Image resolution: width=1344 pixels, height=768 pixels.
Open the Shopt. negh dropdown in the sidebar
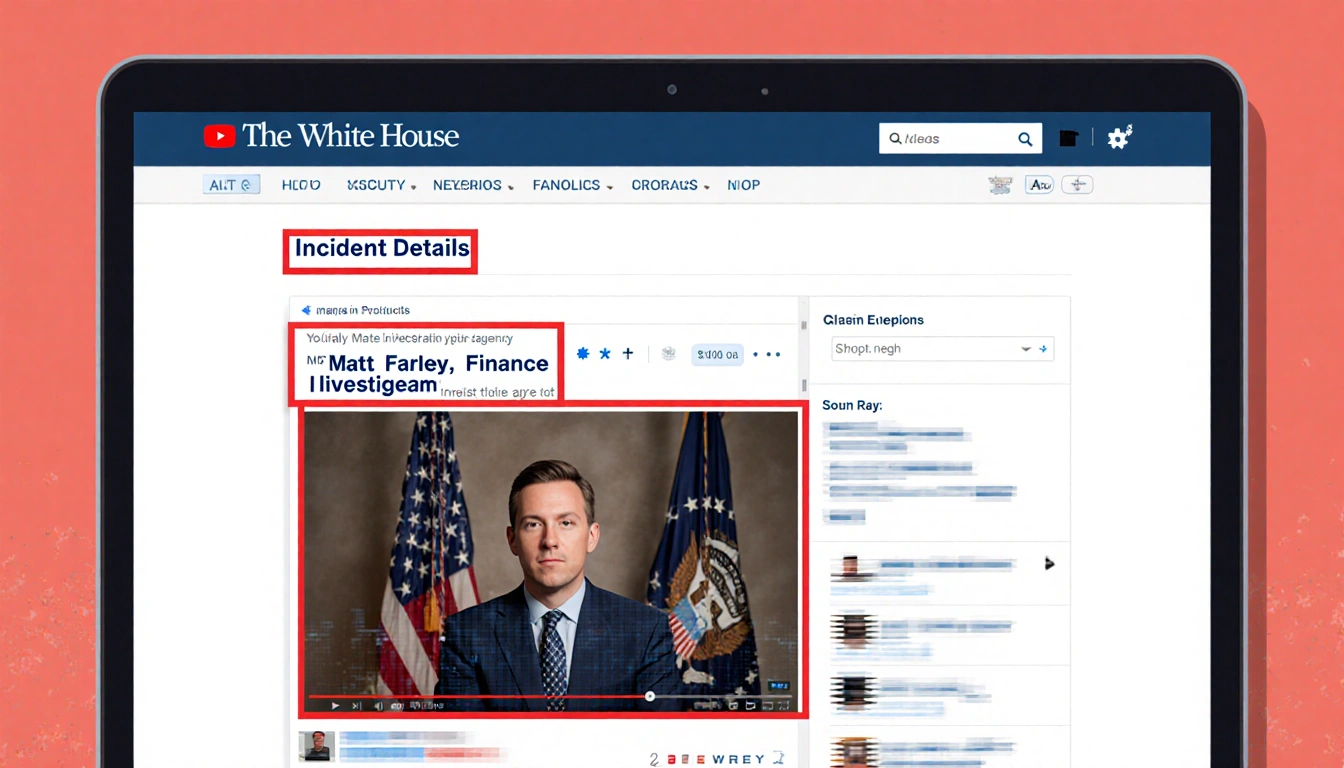pos(941,348)
